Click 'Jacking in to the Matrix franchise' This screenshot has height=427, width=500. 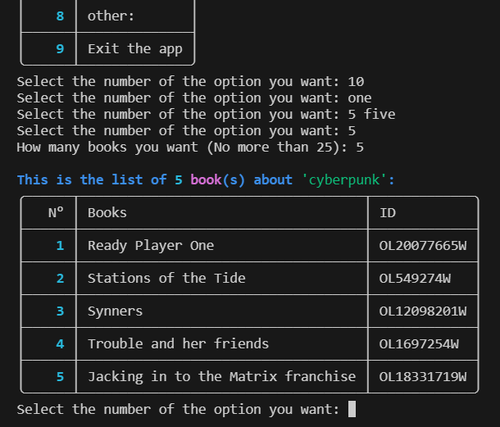coord(222,377)
